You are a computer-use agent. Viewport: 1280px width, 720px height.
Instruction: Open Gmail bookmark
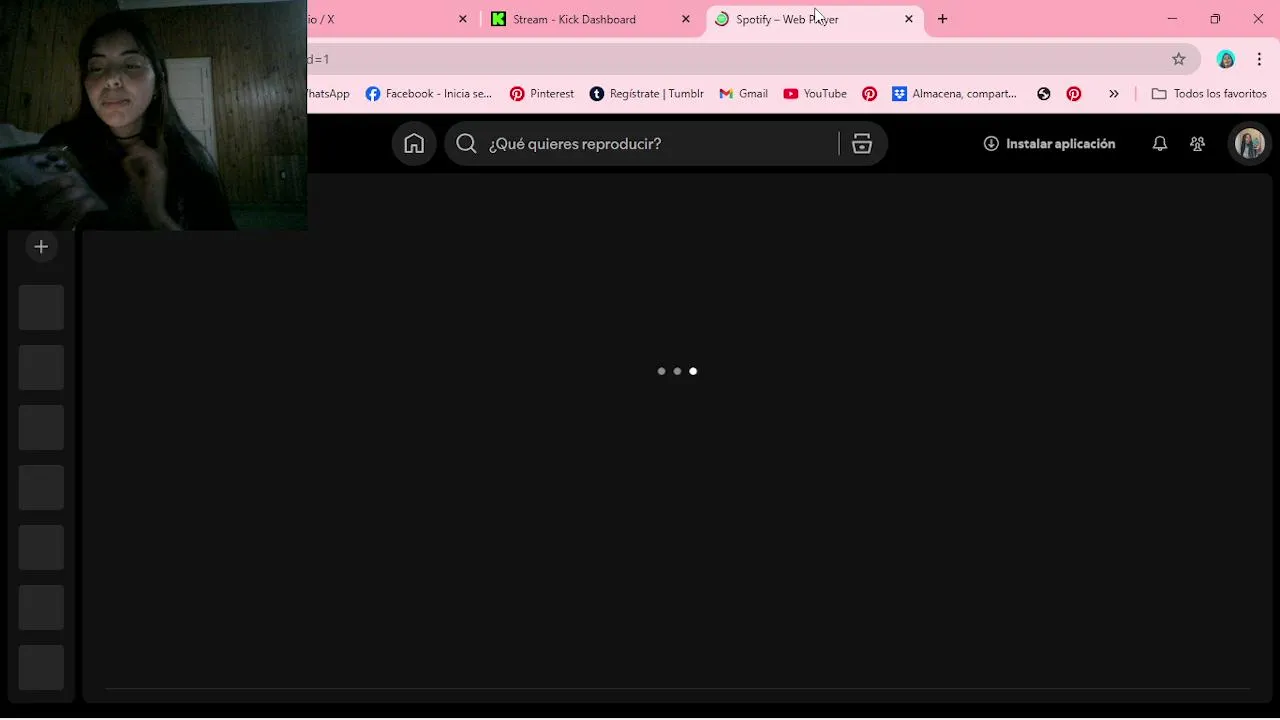[x=744, y=94]
